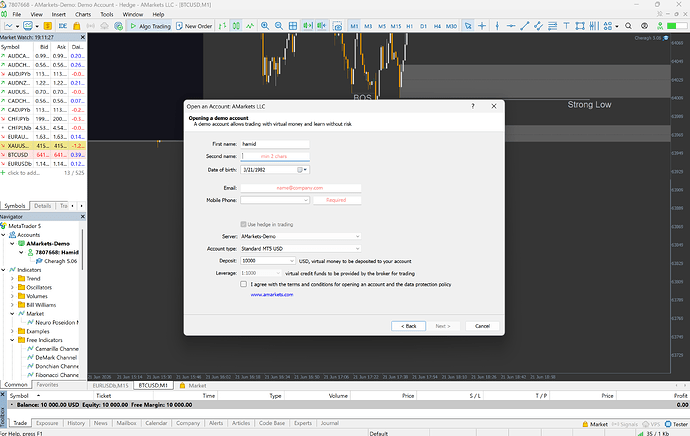Select the crosshair cursor tool
The image size is (690, 436).
tap(482, 26)
